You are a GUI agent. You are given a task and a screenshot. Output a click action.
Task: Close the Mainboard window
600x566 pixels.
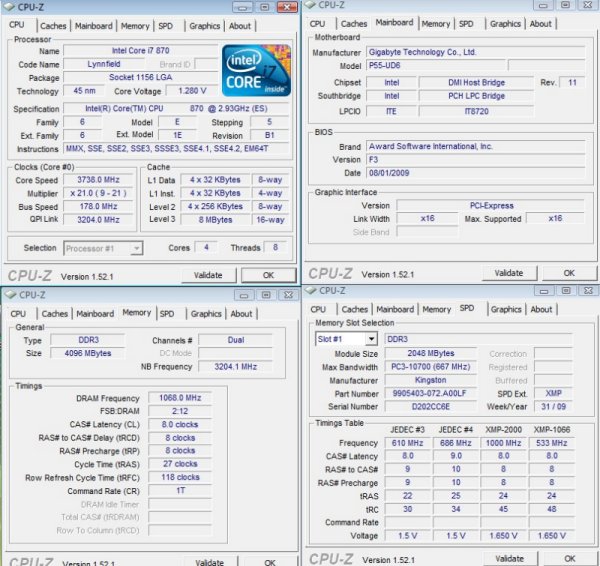(588, 5)
